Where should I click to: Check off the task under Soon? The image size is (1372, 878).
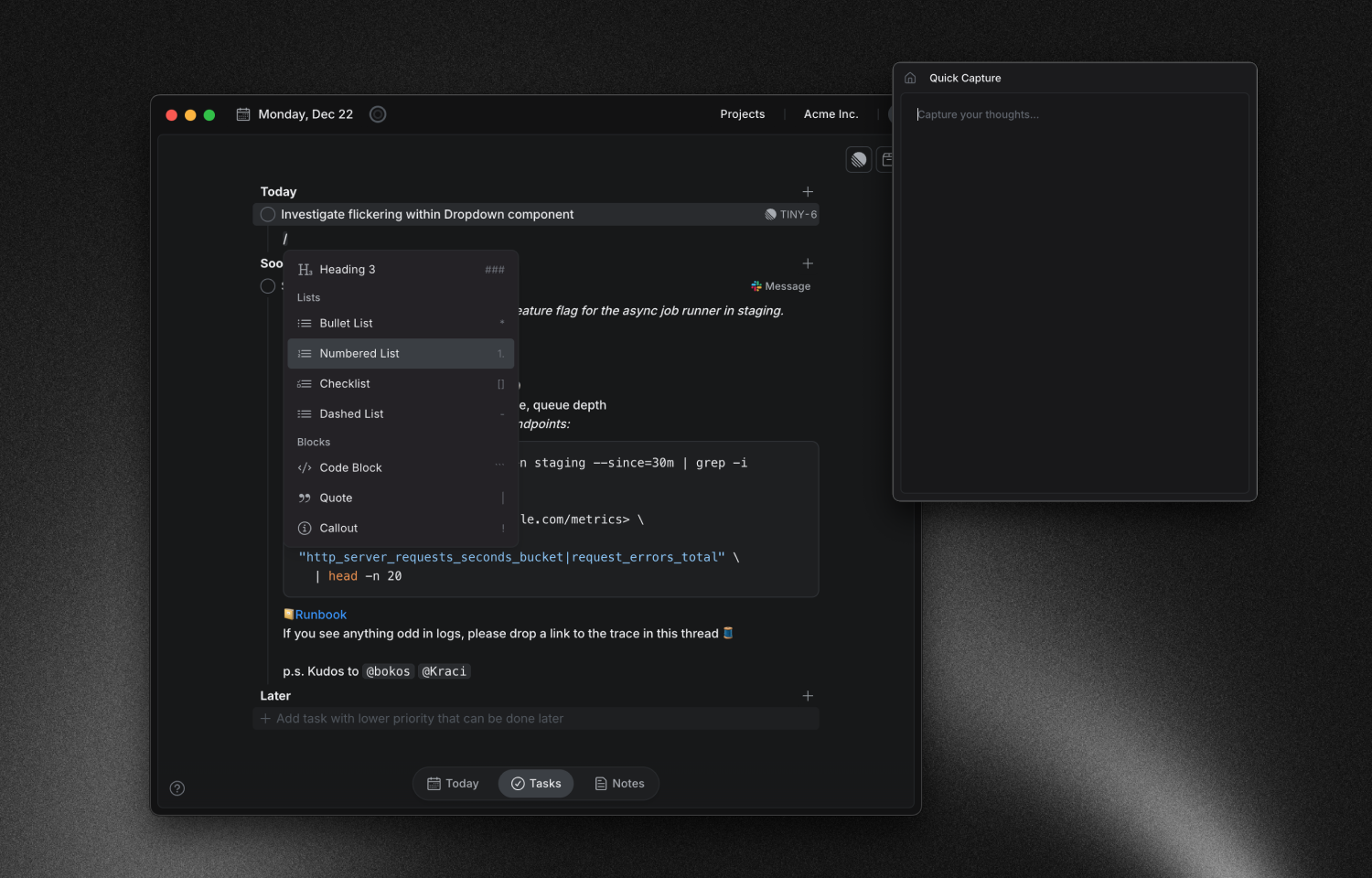click(268, 286)
